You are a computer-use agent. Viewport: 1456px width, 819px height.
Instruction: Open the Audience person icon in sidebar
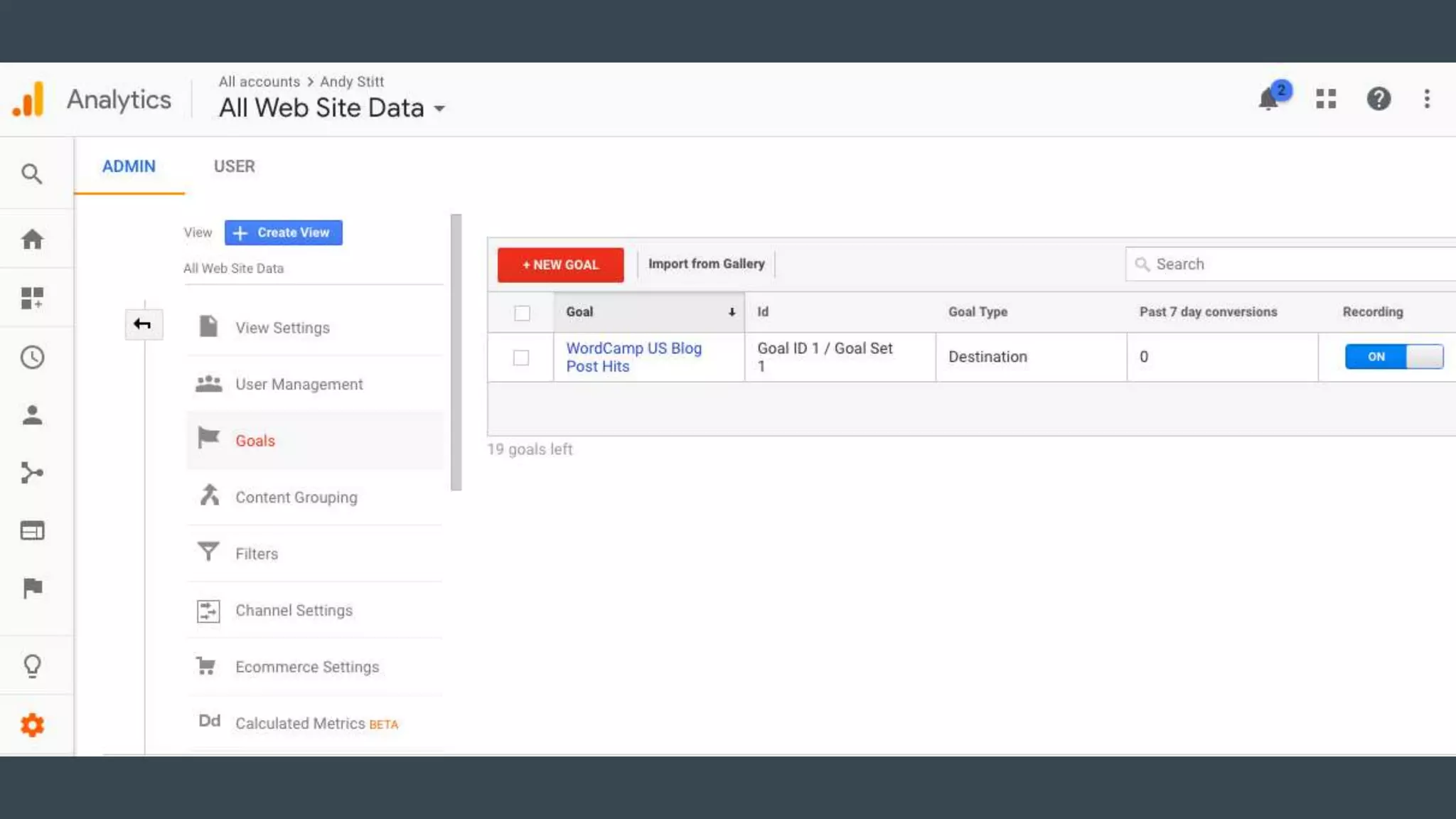(x=32, y=415)
